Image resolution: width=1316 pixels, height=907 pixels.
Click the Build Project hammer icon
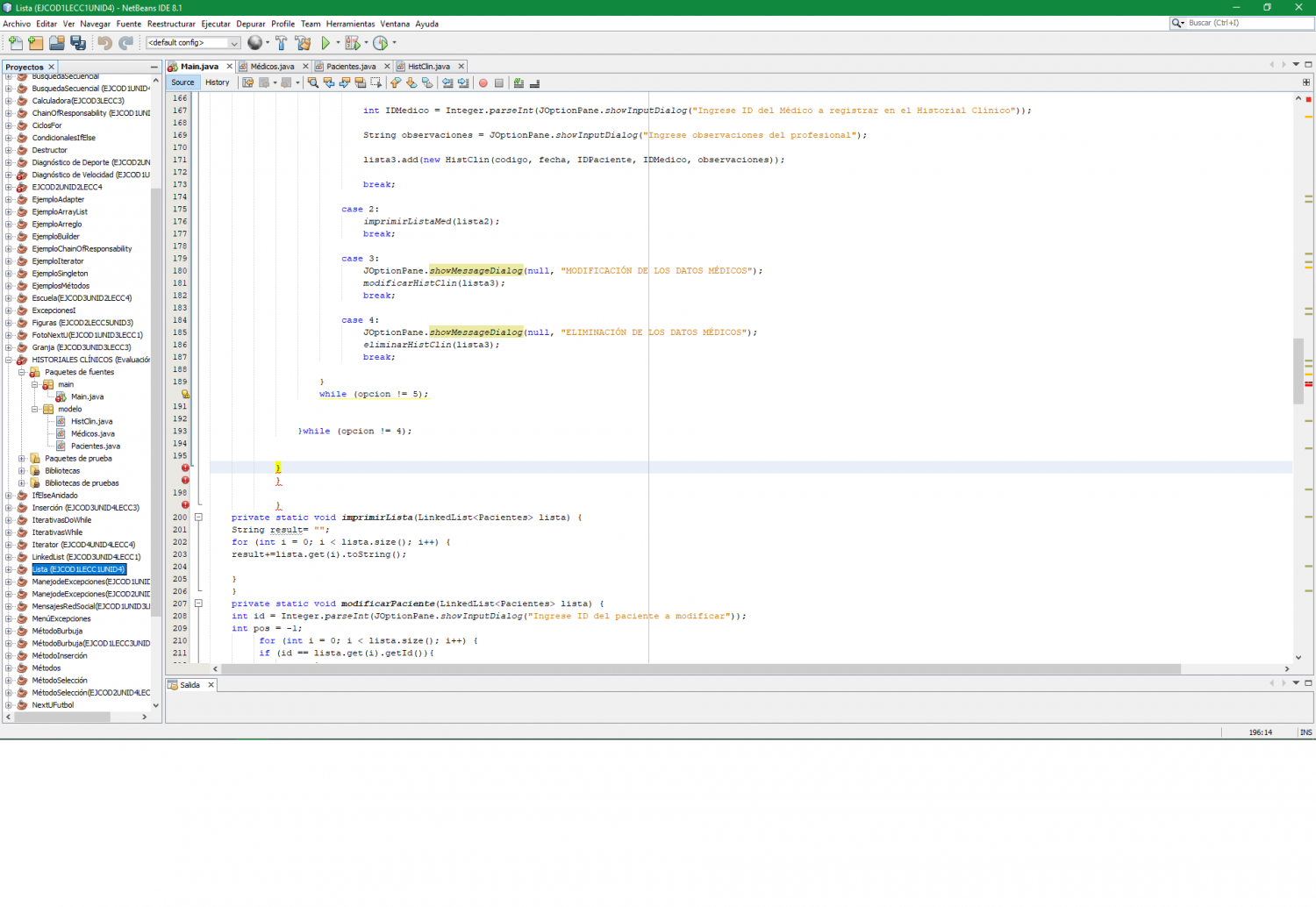click(x=282, y=42)
